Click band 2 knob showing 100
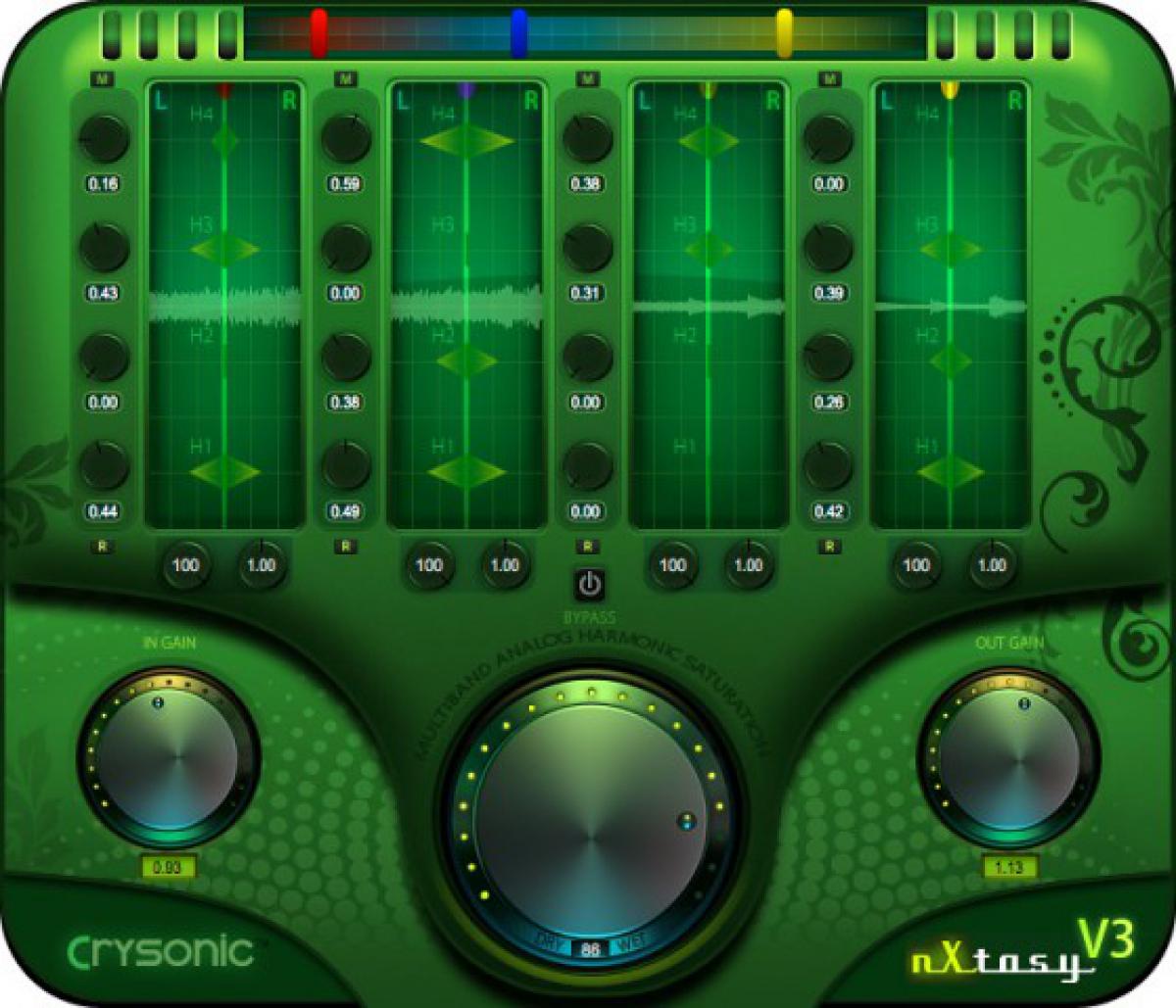 (429, 565)
